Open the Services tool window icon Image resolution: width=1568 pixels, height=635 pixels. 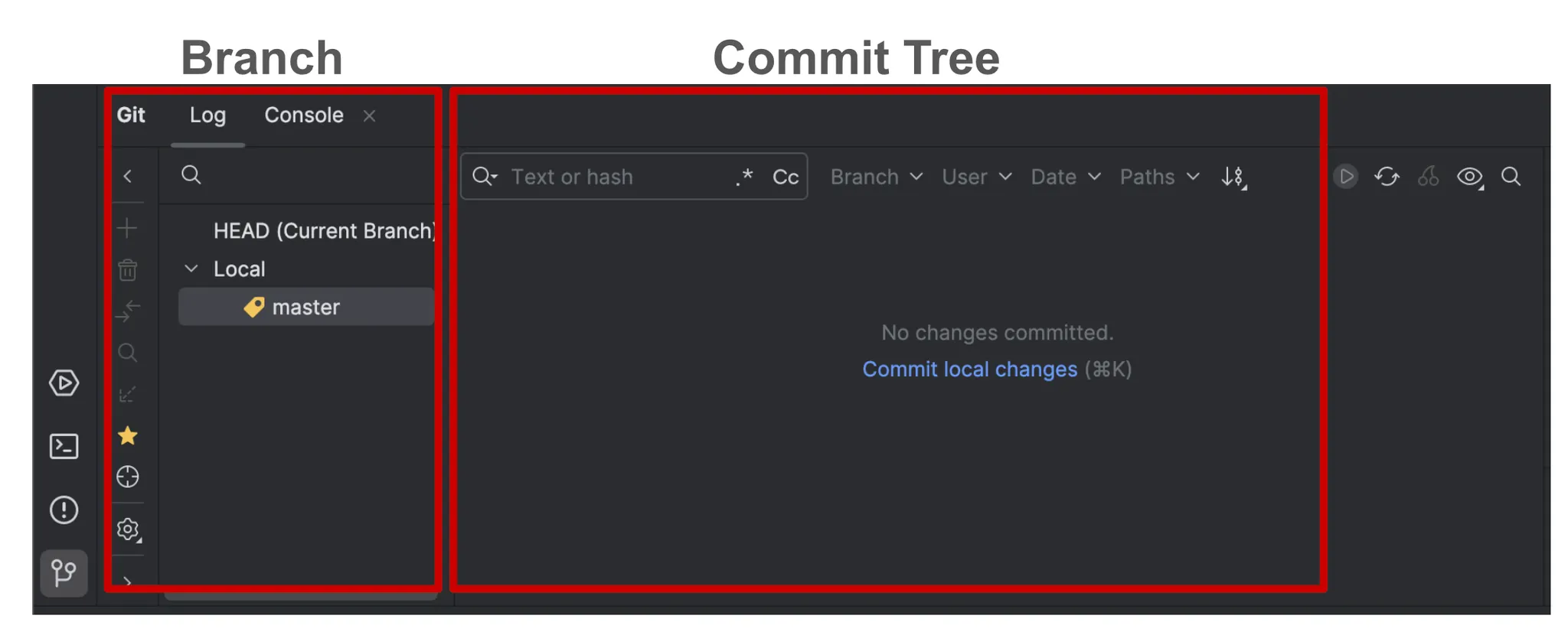(64, 383)
